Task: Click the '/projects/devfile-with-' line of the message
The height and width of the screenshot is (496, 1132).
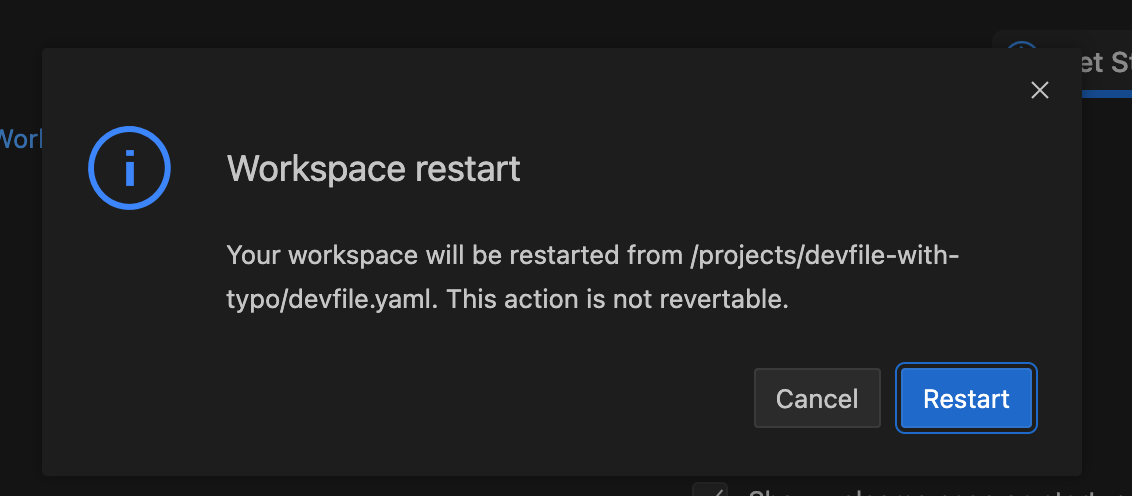Action: pyautogui.click(x=824, y=255)
